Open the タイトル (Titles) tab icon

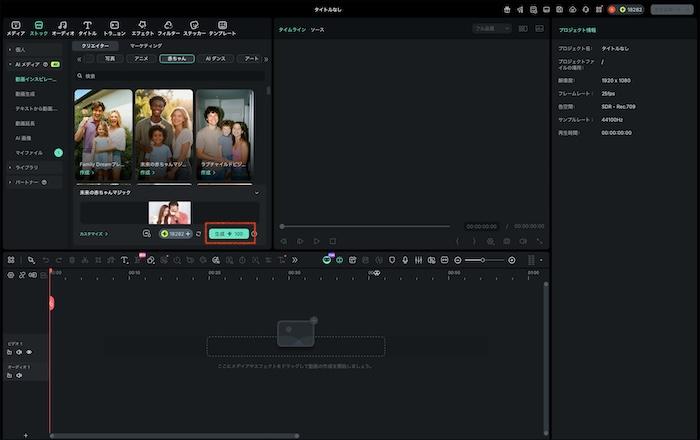pyautogui.click(x=87, y=25)
